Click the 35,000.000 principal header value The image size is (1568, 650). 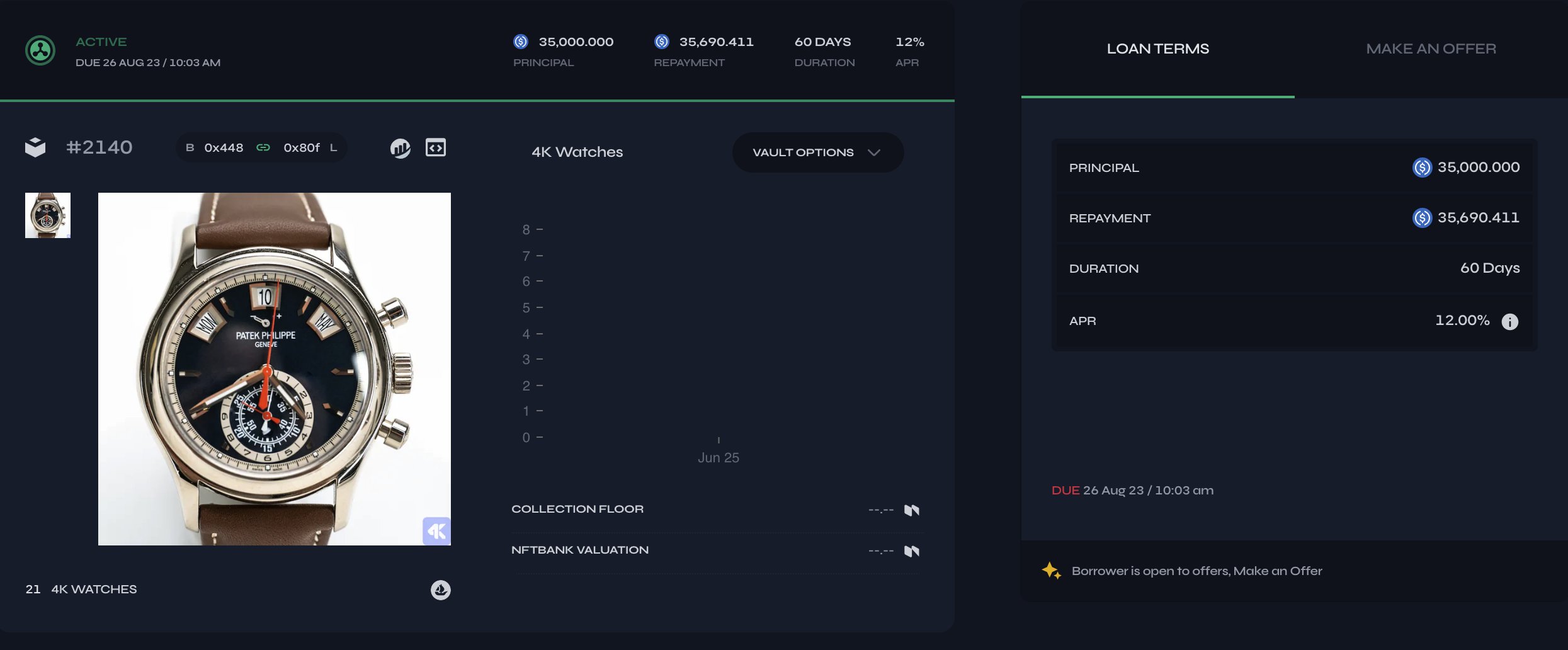point(576,42)
